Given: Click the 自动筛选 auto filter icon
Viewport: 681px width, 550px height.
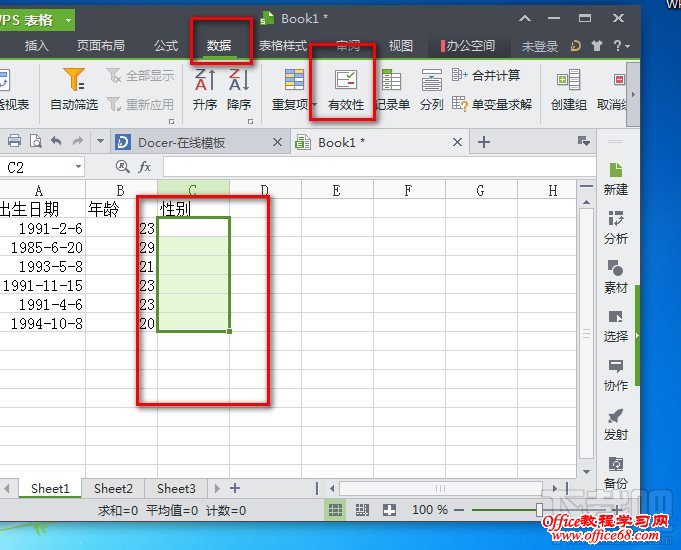Looking at the screenshot, I should pyautogui.click(x=74, y=80).
